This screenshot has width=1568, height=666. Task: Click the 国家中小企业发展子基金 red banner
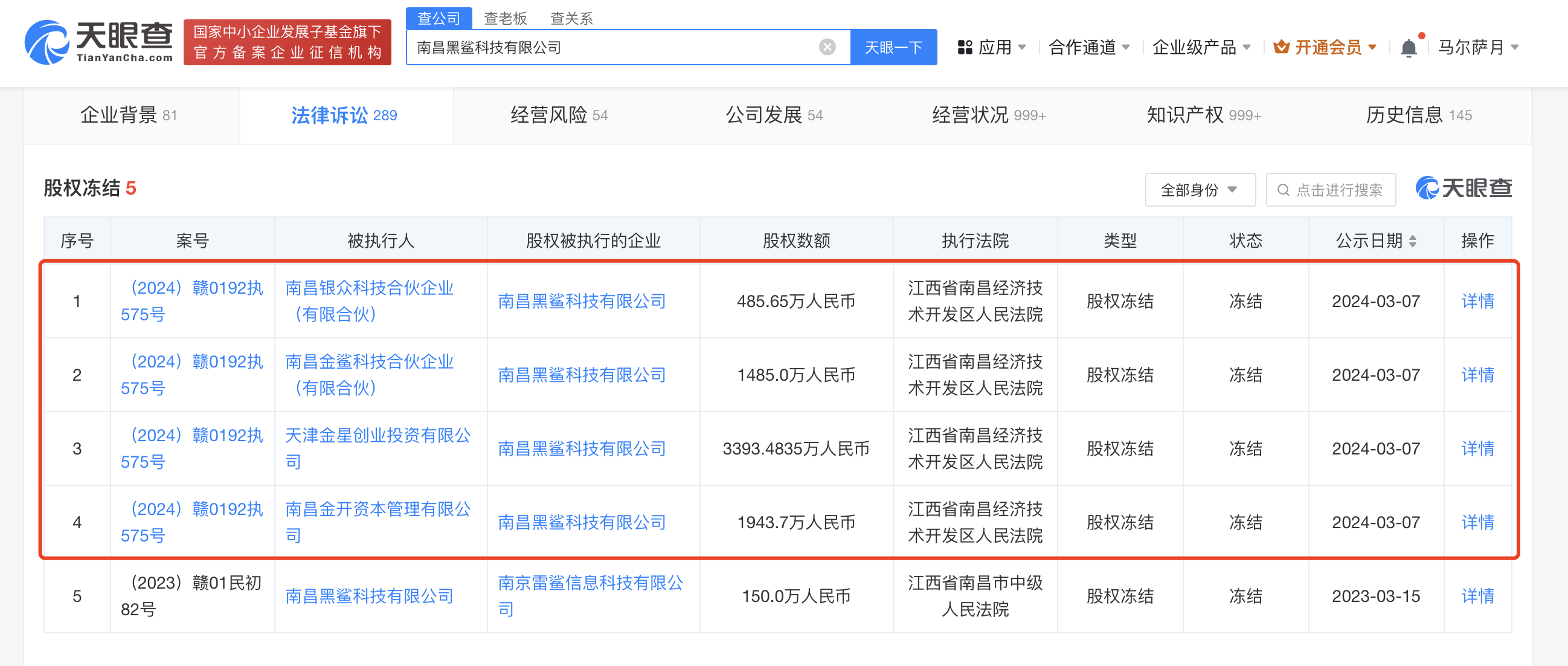[x=288, y=42]
